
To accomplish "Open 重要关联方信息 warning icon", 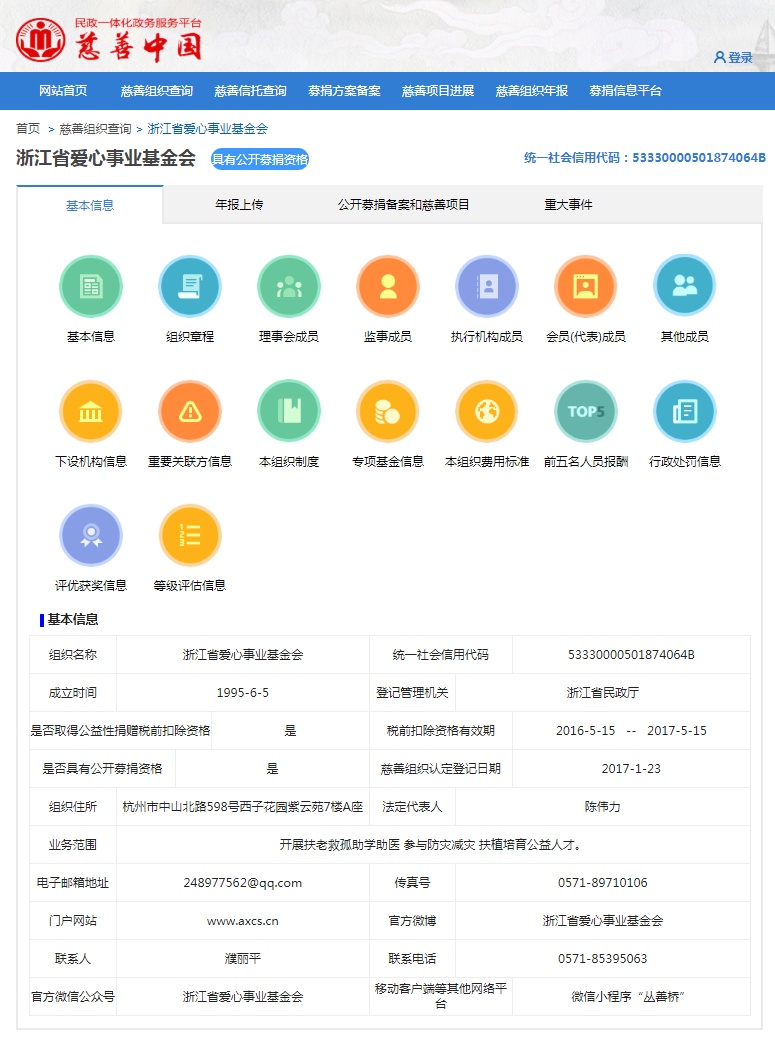I will [190, 411].
